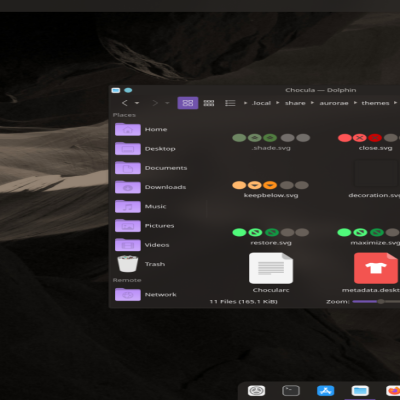Screen dimensions: 400x400
Task: Open the app store icon in dock
Action: pyautogui.click(x=326, y=390)
